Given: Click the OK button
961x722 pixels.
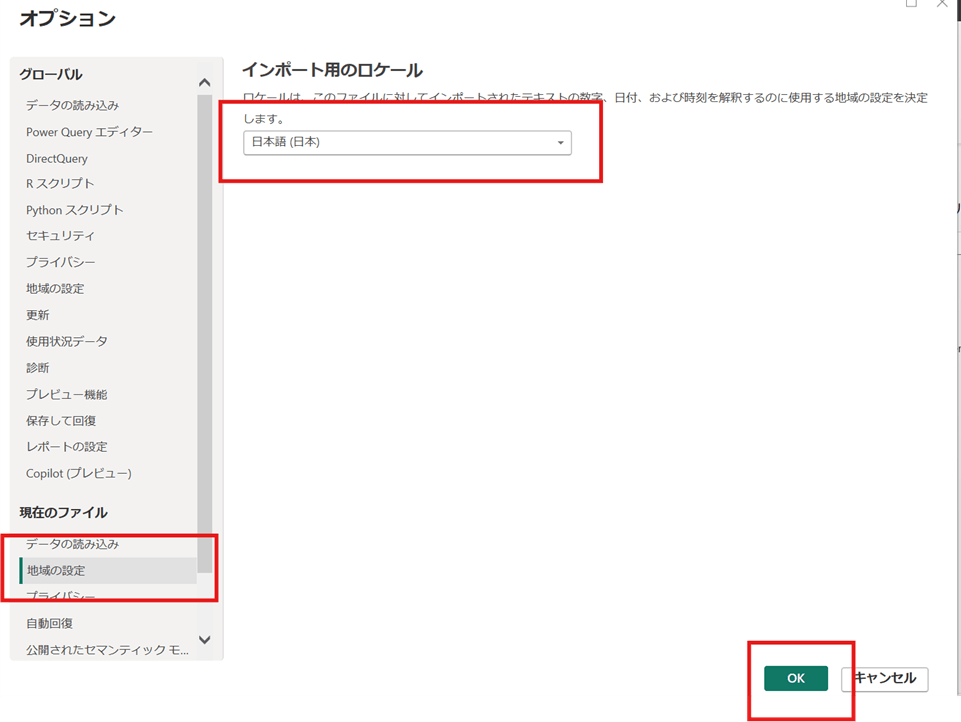Looking at the screenshot, I should [x=795, y=678].
